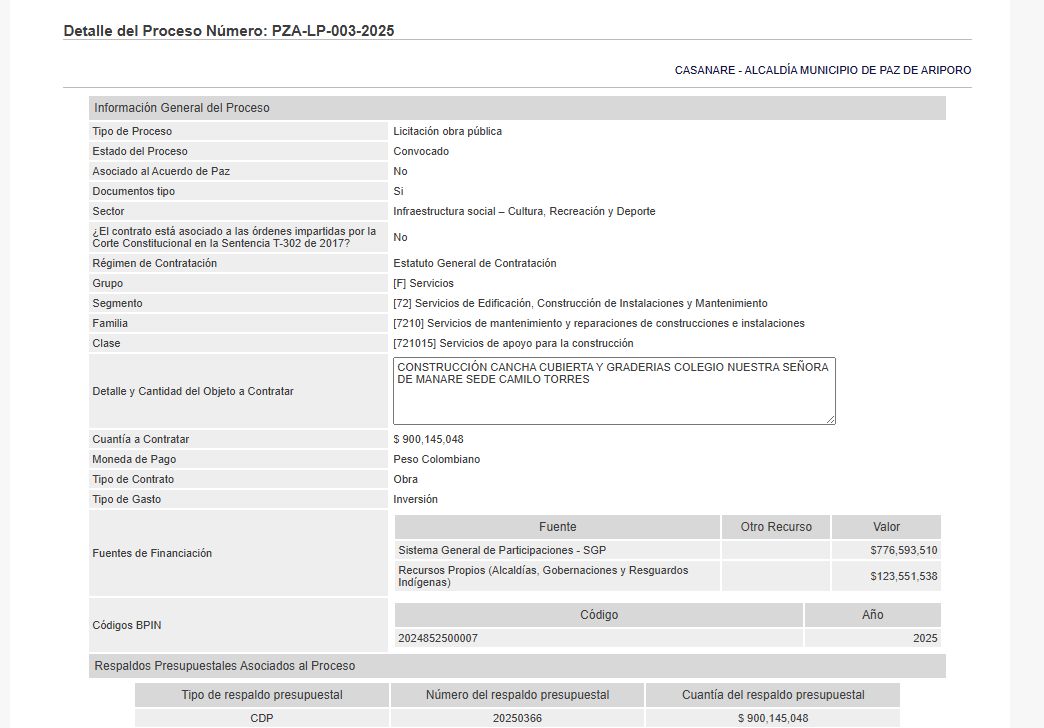The width and height of the screenshot is (1044, 728).
Task: Click the Fuente column header
Action: pos(557,527)
